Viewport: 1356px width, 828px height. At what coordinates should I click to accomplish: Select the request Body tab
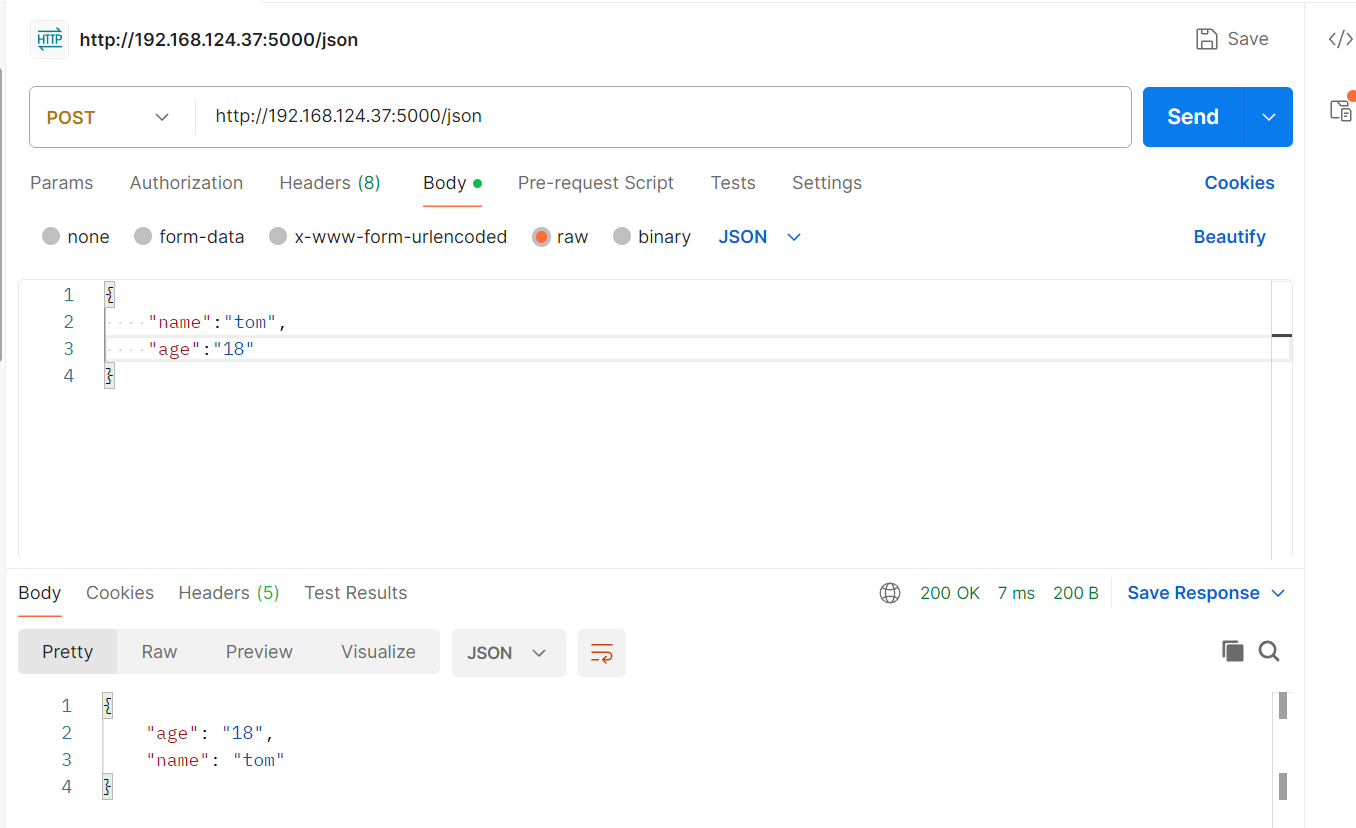[x=452, y=183]
